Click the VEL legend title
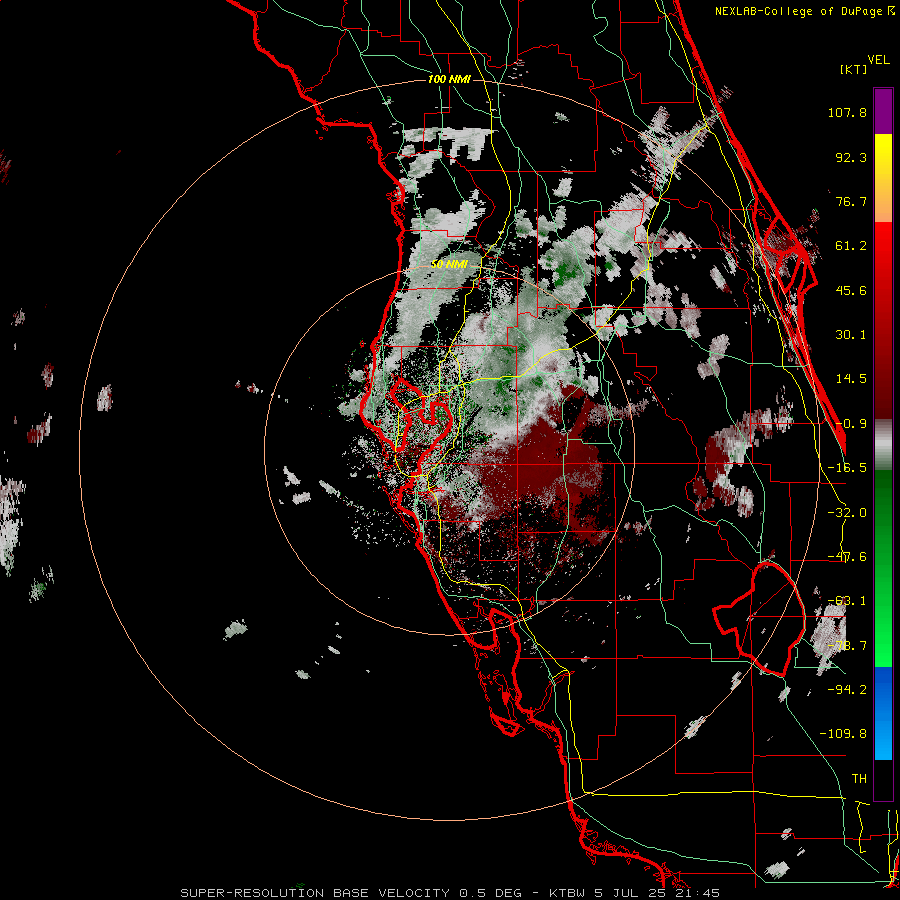The image size is (900, 900). pyautogui.click(x=878, y=60)
